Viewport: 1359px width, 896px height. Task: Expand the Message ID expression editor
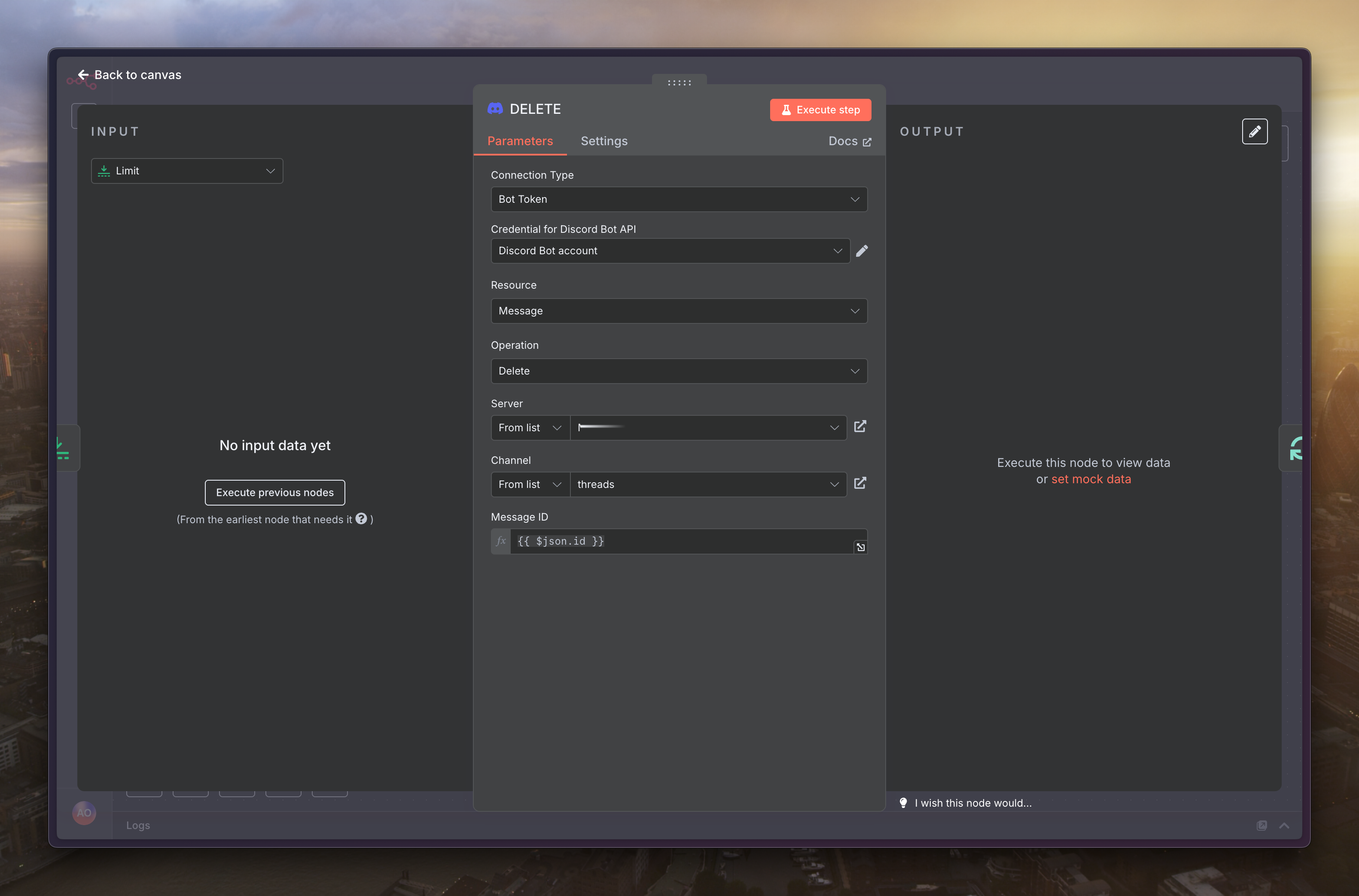tap(860, 547)
